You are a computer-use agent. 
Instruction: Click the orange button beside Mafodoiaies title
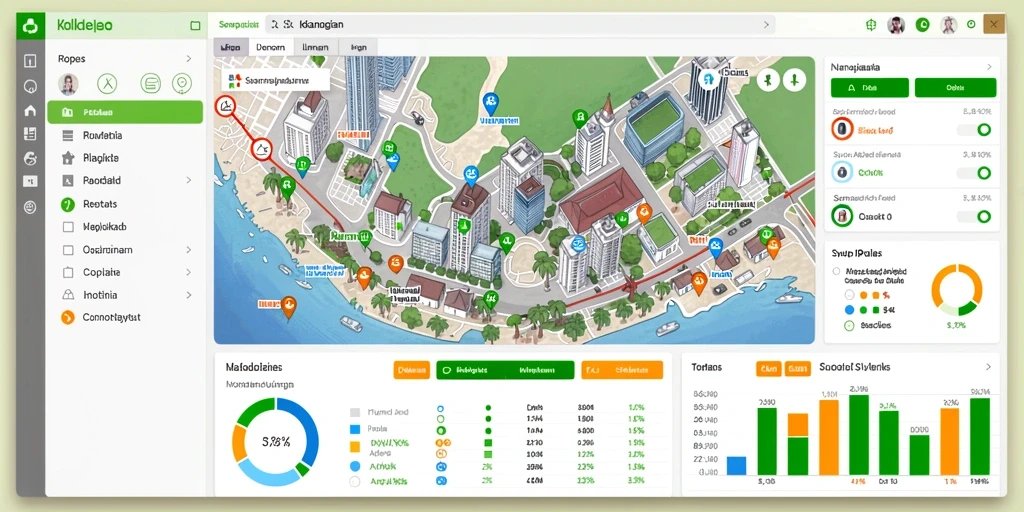(x=411, y=370)
